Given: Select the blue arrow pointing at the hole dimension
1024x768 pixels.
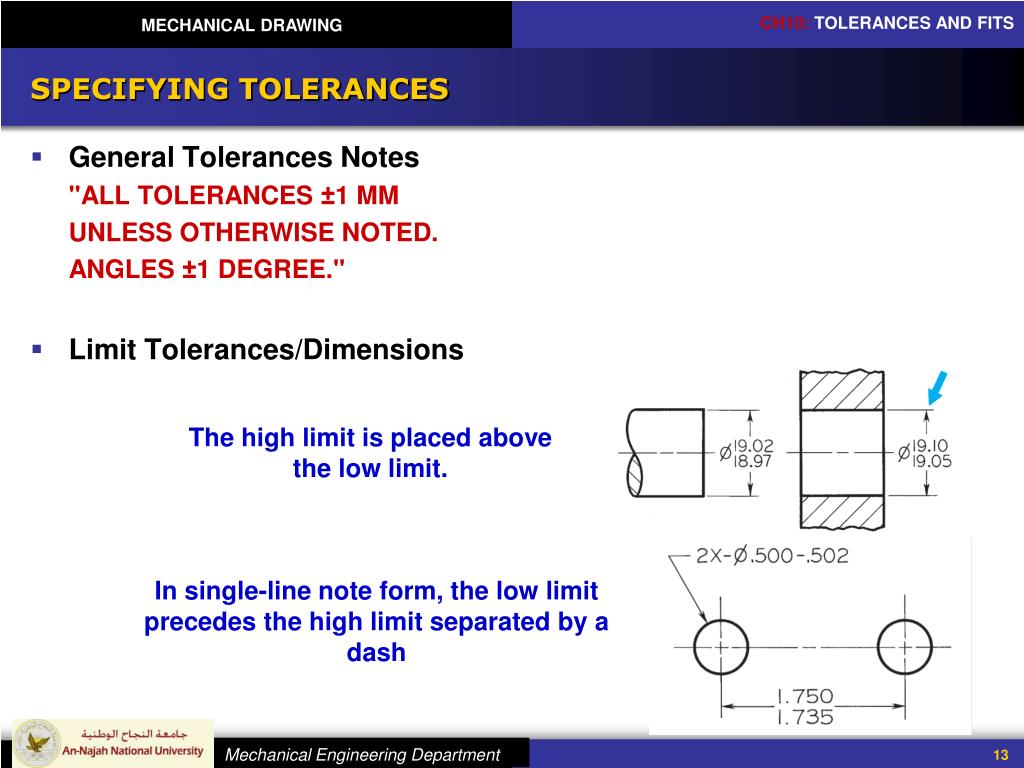Looking at the screenshot, I should click(937, 385).
